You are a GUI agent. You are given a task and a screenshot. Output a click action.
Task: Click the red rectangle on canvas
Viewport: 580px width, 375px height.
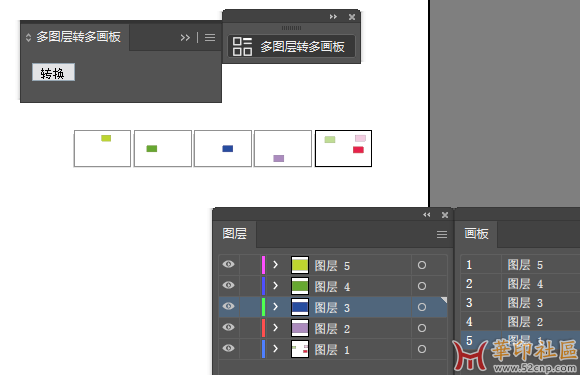pos(358,150)
